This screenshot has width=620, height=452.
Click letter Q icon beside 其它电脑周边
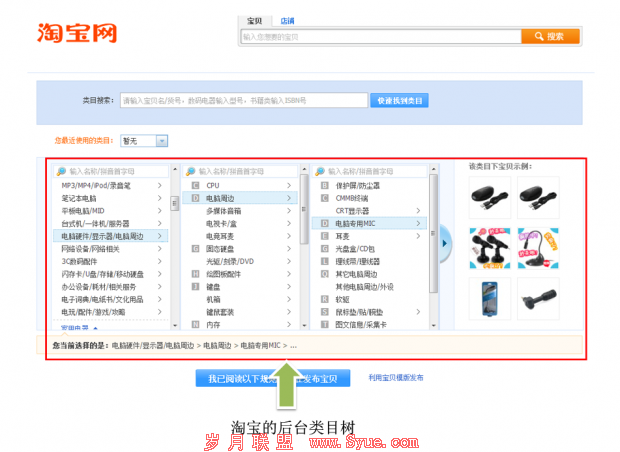click(x=325, y=274)
